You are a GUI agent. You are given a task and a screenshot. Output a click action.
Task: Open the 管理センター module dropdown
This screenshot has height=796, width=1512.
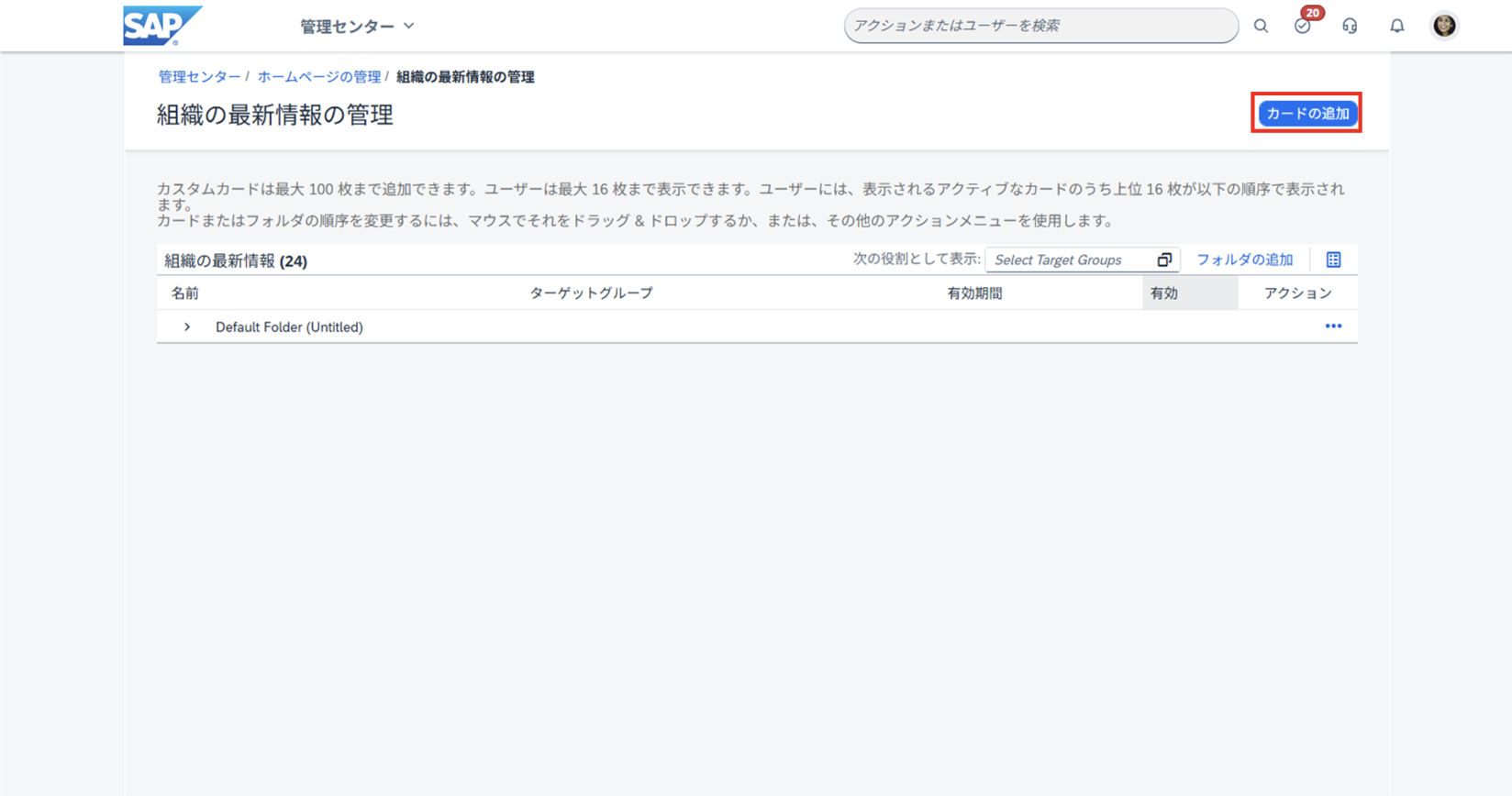(x=357, y=27)
